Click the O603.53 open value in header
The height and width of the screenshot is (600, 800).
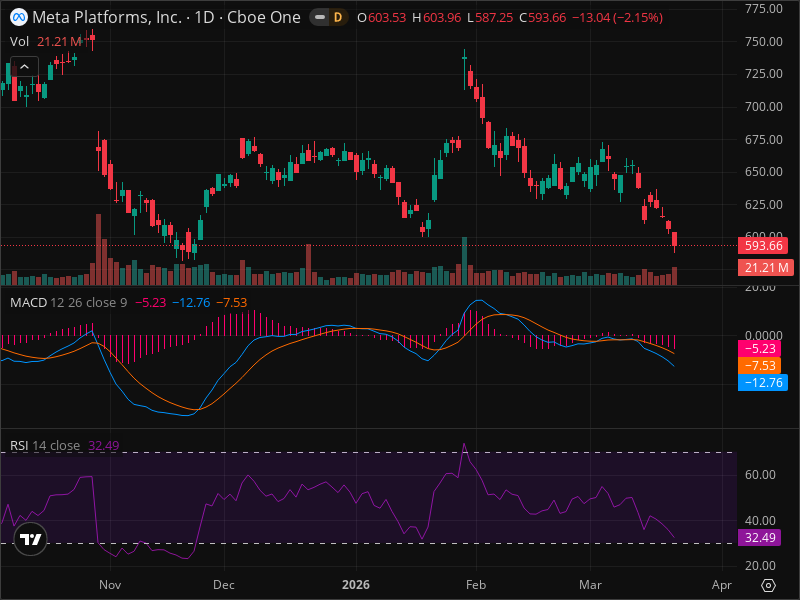click(381, 18)
